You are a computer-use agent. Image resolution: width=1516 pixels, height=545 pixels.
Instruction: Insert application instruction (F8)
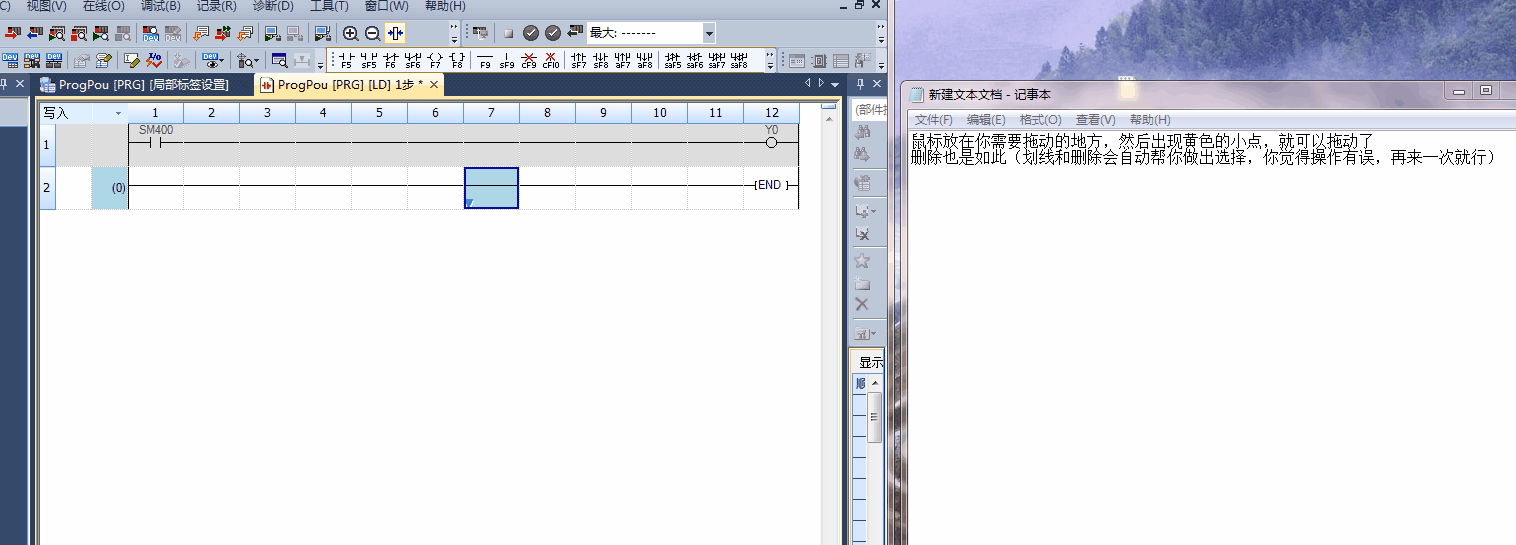click(x=457, y=60)
